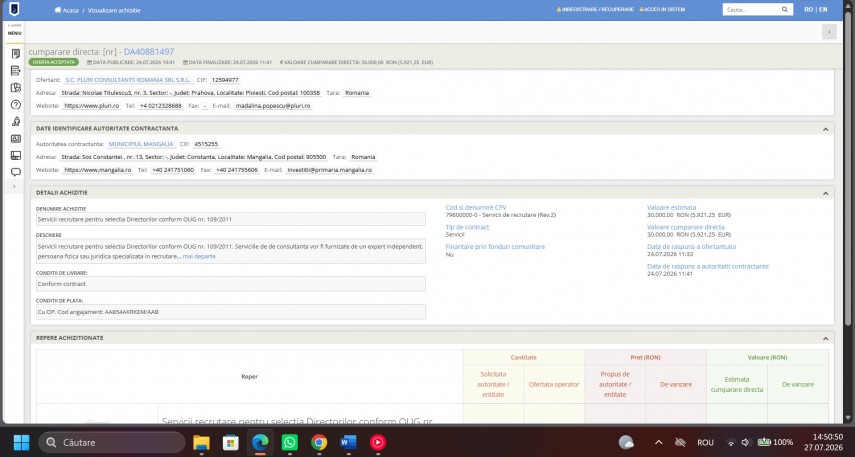The width and height of the screenshot is (855, 457).
Task: Open the ID card sidebar icon
Action: [16, 139]
